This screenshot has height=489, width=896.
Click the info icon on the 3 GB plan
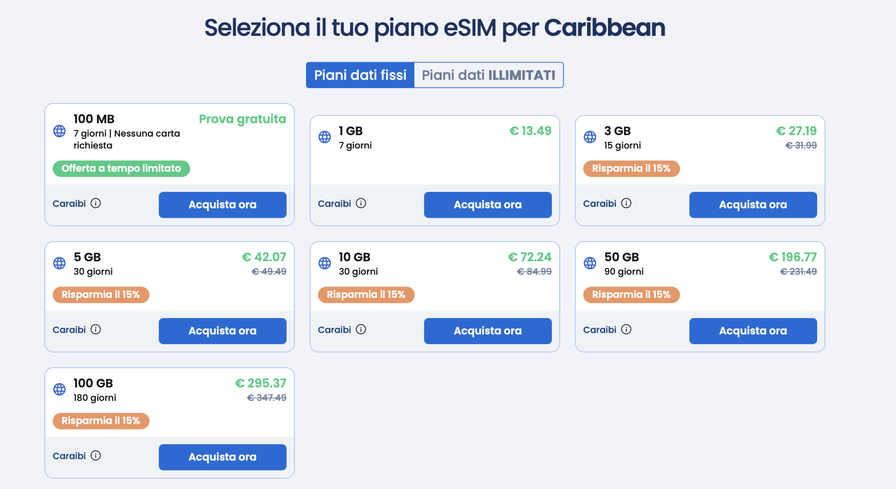626,203
